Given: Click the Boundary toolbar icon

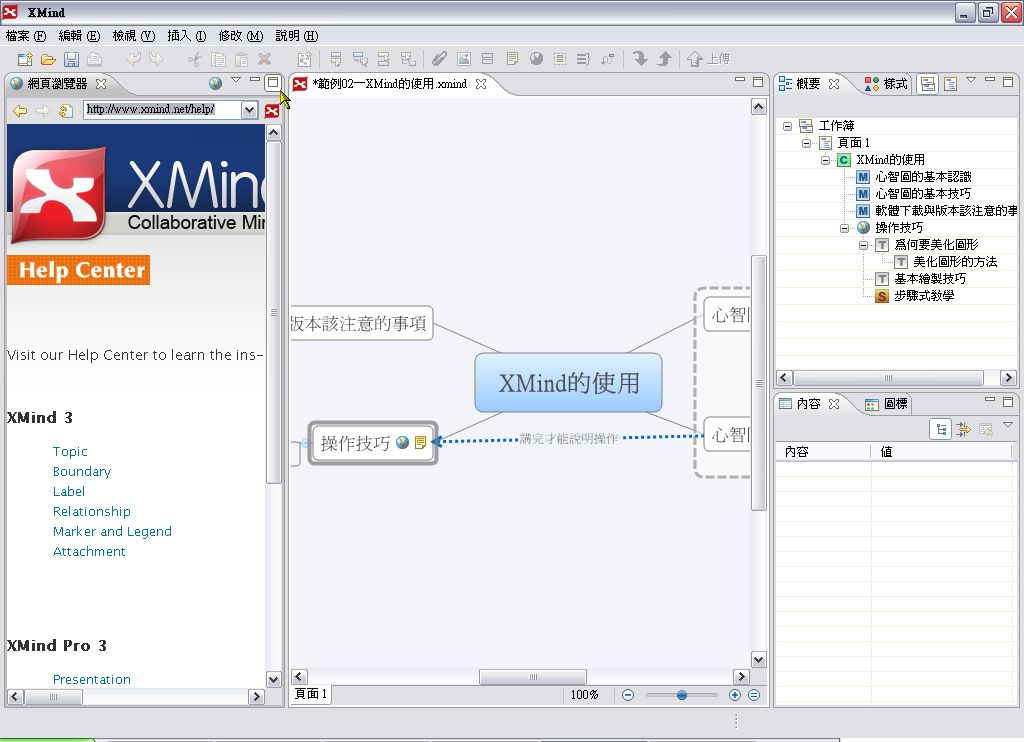Looking at the screenshot, I should click(x=560, y=59).
